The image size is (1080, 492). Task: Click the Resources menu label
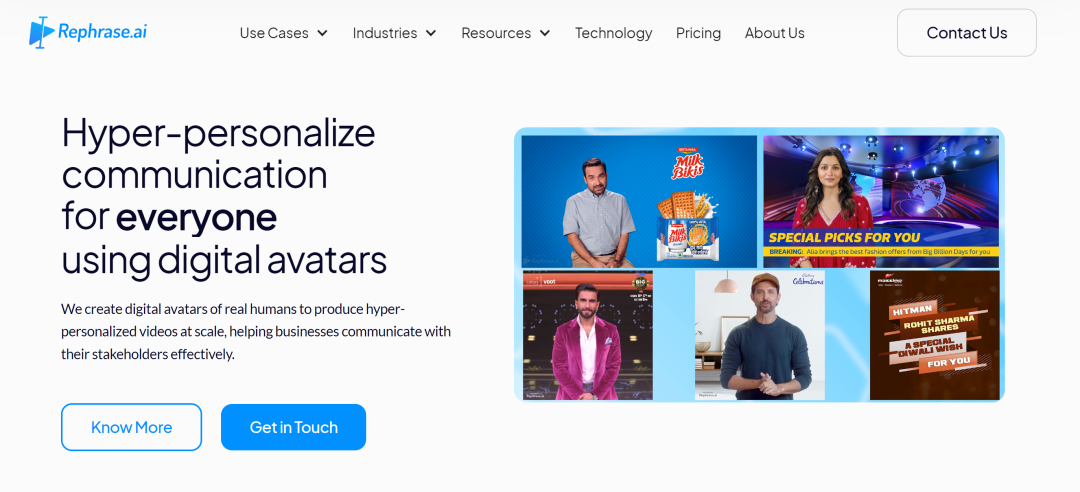click(496, 33)
